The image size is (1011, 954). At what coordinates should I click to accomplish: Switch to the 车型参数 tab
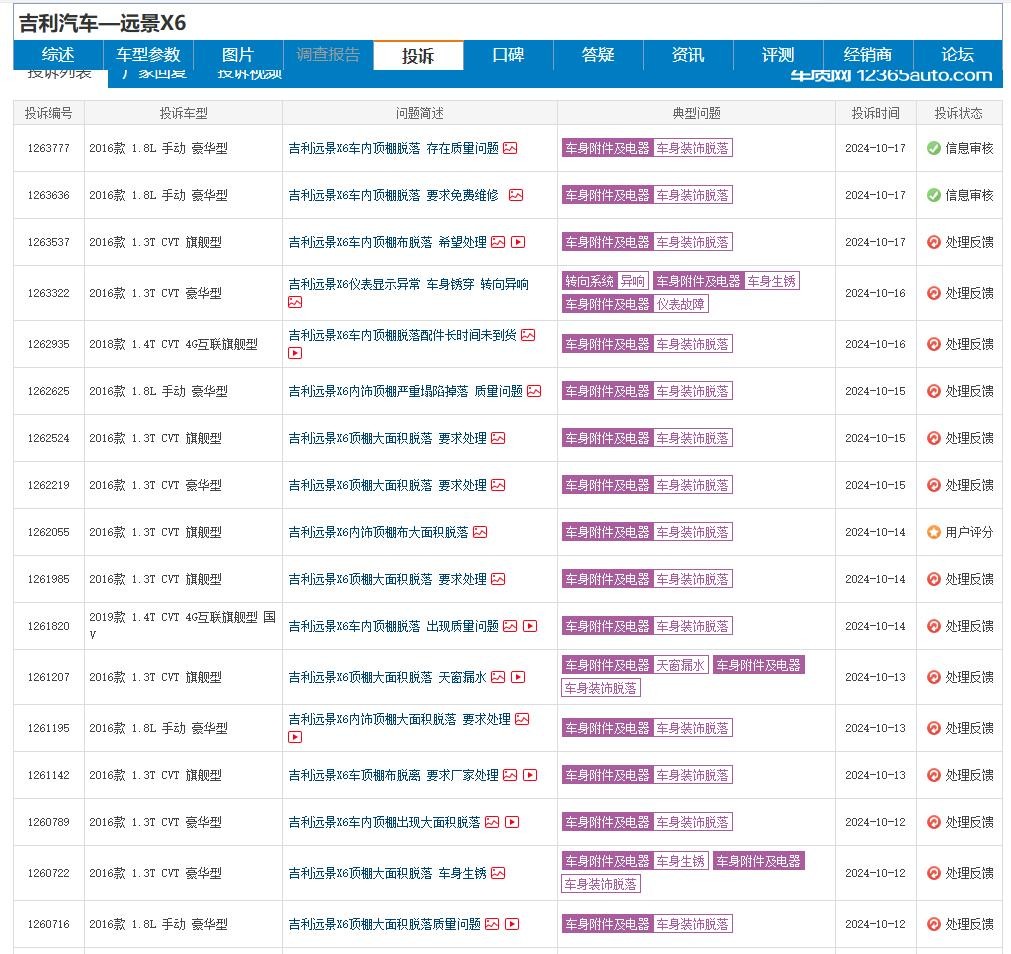click(148, 55)
